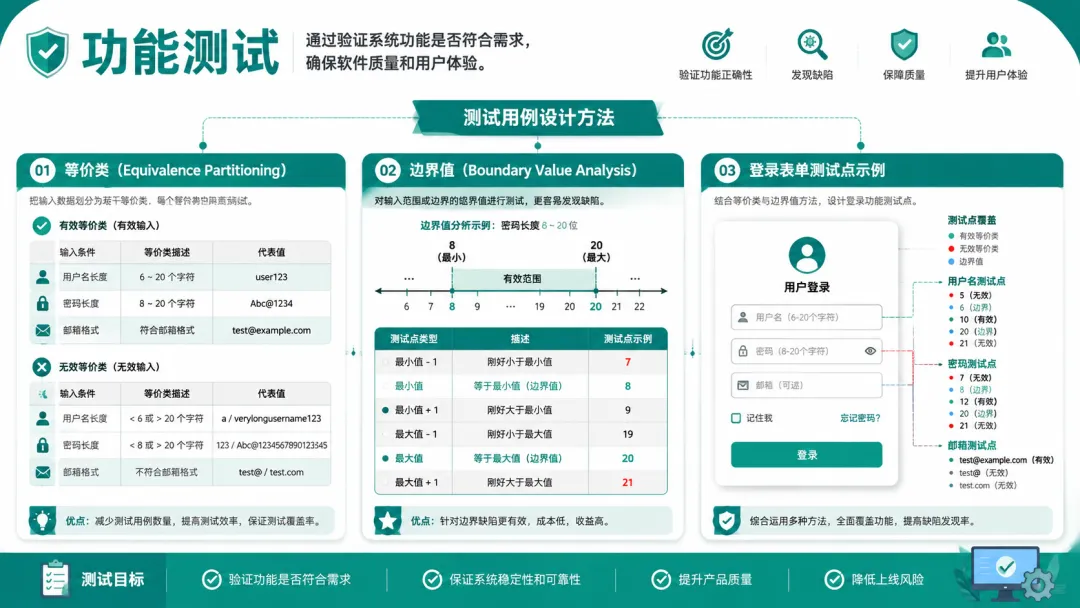Click the magnifier bug icon above 发现缺陷
Screen dimensions: 1080x608
[x=812, y=45]
